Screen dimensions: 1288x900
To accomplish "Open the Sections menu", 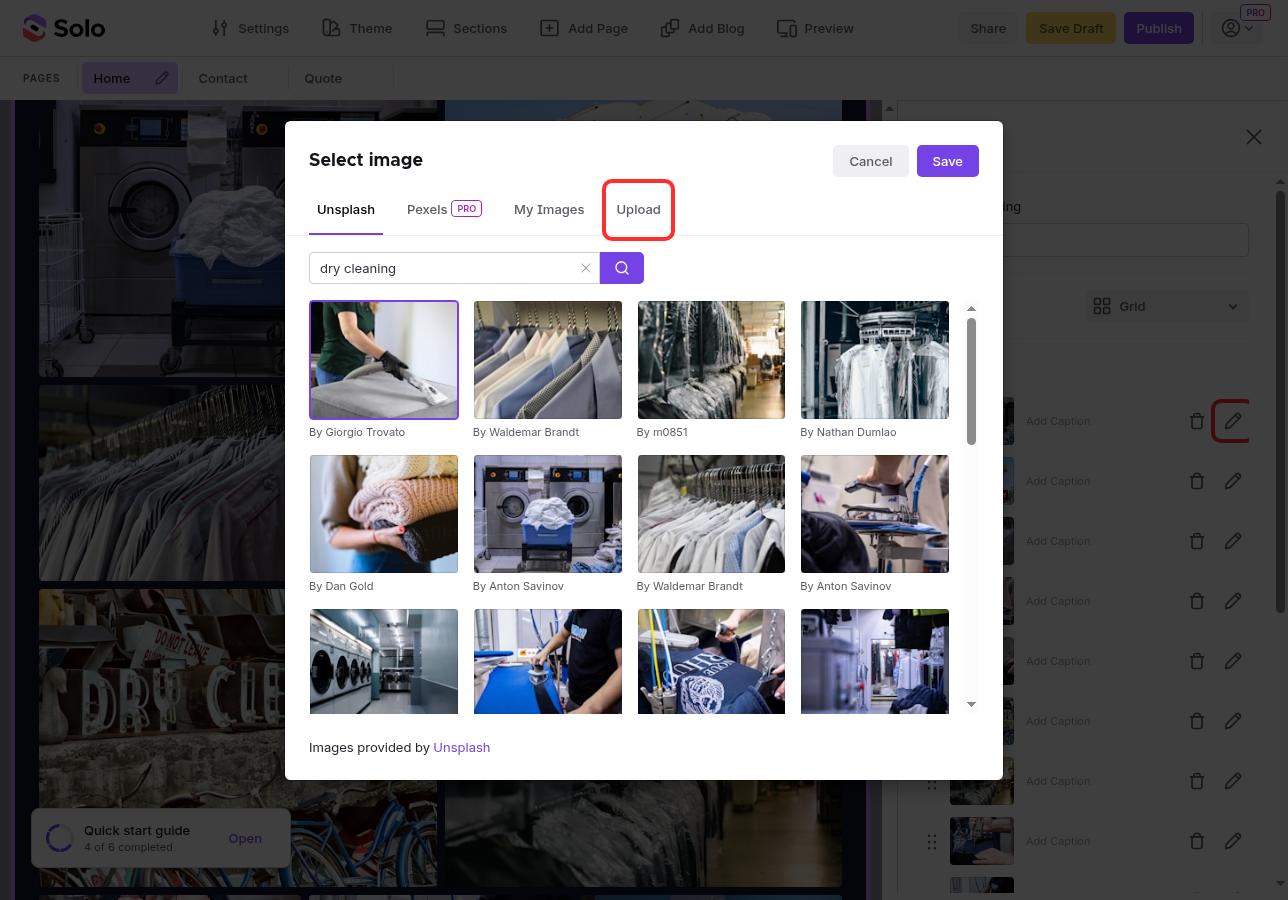I will pyautogui.click(x=466, y=28).
